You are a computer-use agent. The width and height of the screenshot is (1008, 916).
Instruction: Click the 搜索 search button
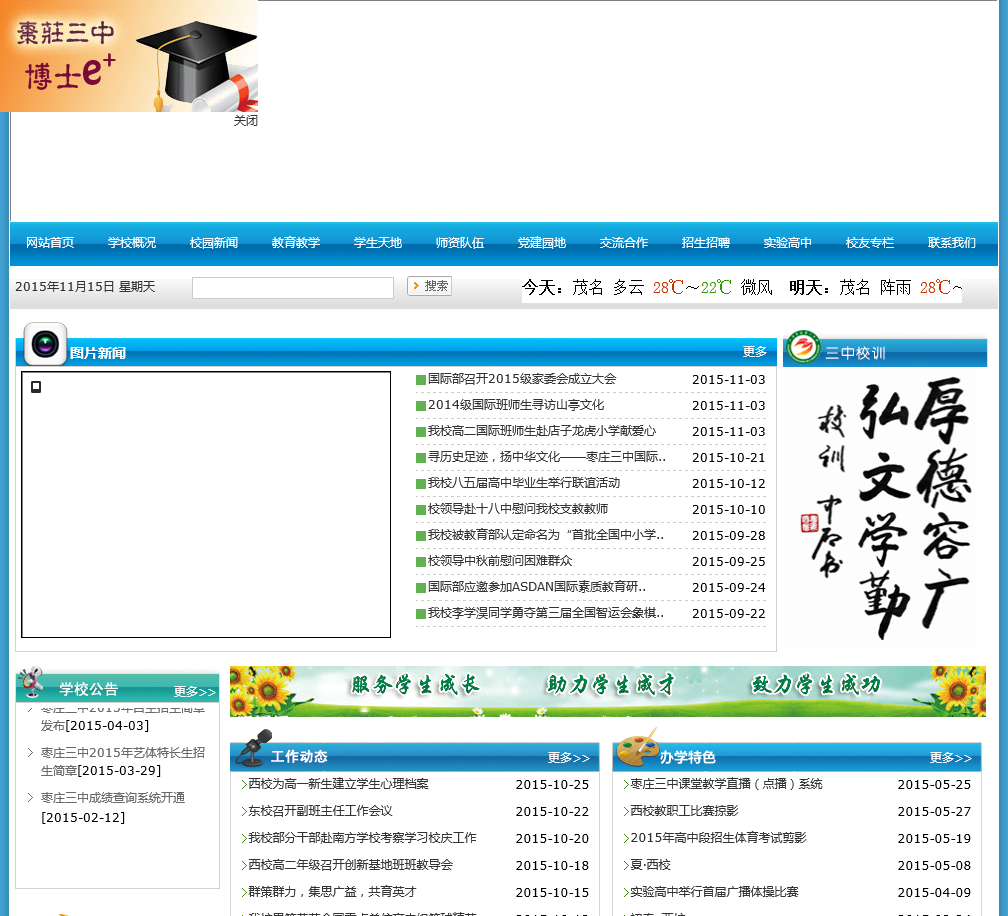tap(429, 286)
